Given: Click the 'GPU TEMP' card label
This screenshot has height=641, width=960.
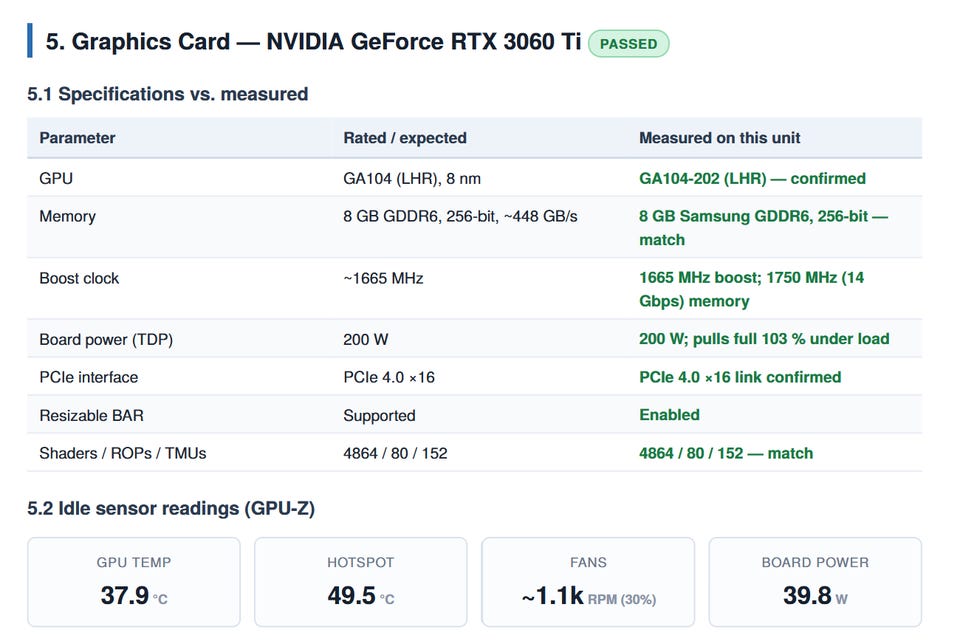Looking at the screenshot, I should [x=133, y=562].
